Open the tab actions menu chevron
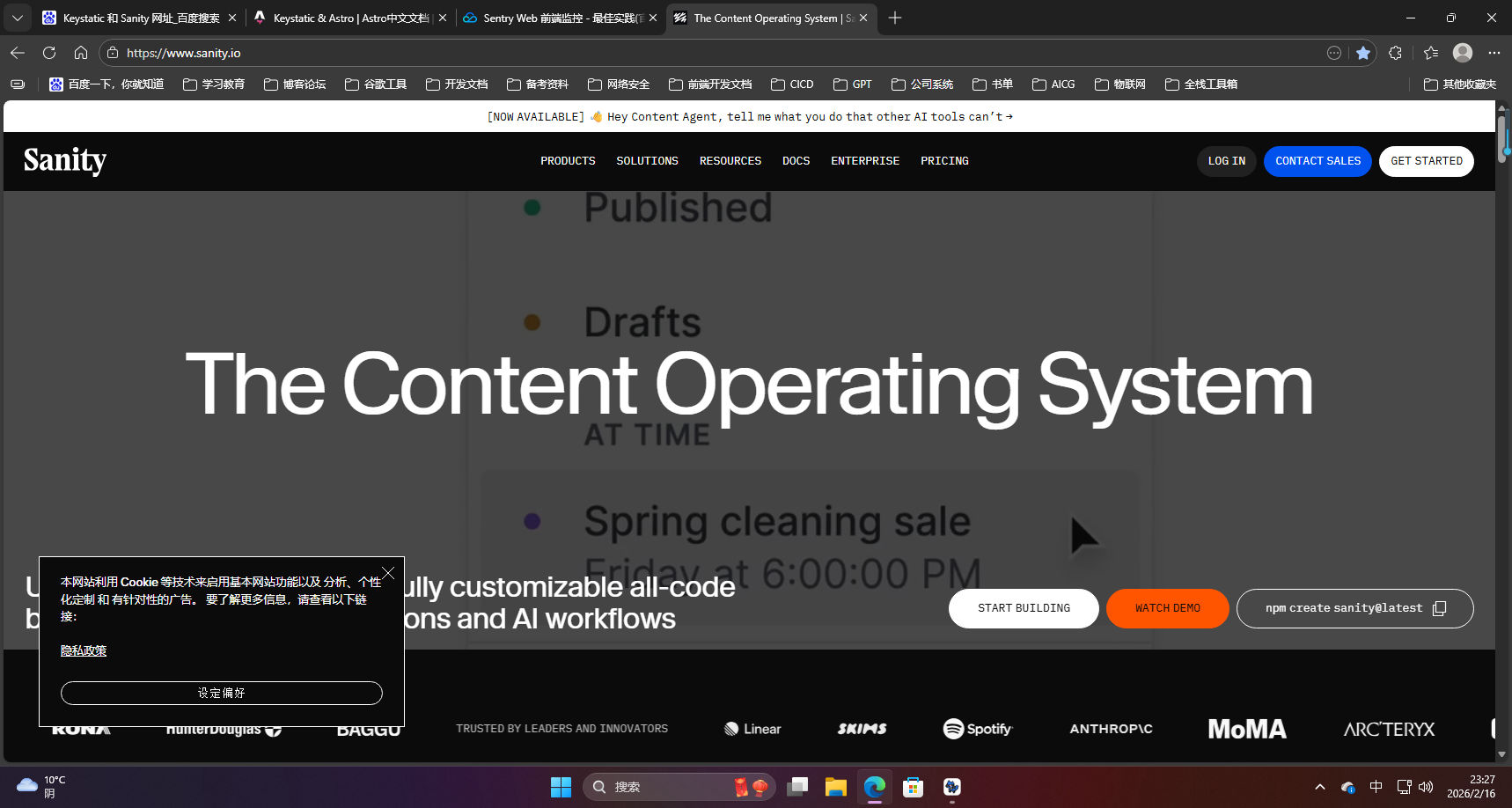This screenshot has width=1512, height=808. pyautogui.click(x=18, y=18)
